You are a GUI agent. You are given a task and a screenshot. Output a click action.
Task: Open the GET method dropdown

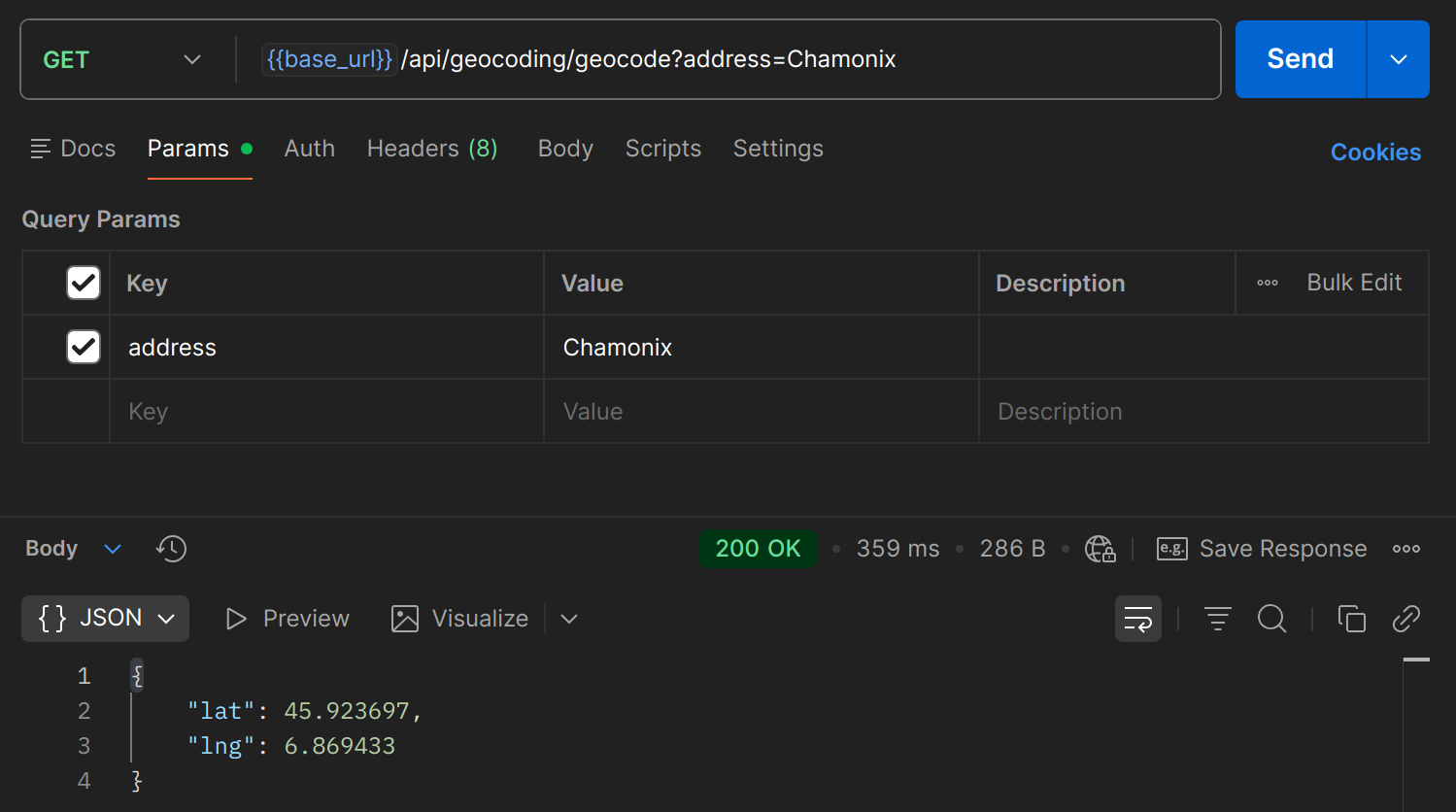[x=122, y=59]
